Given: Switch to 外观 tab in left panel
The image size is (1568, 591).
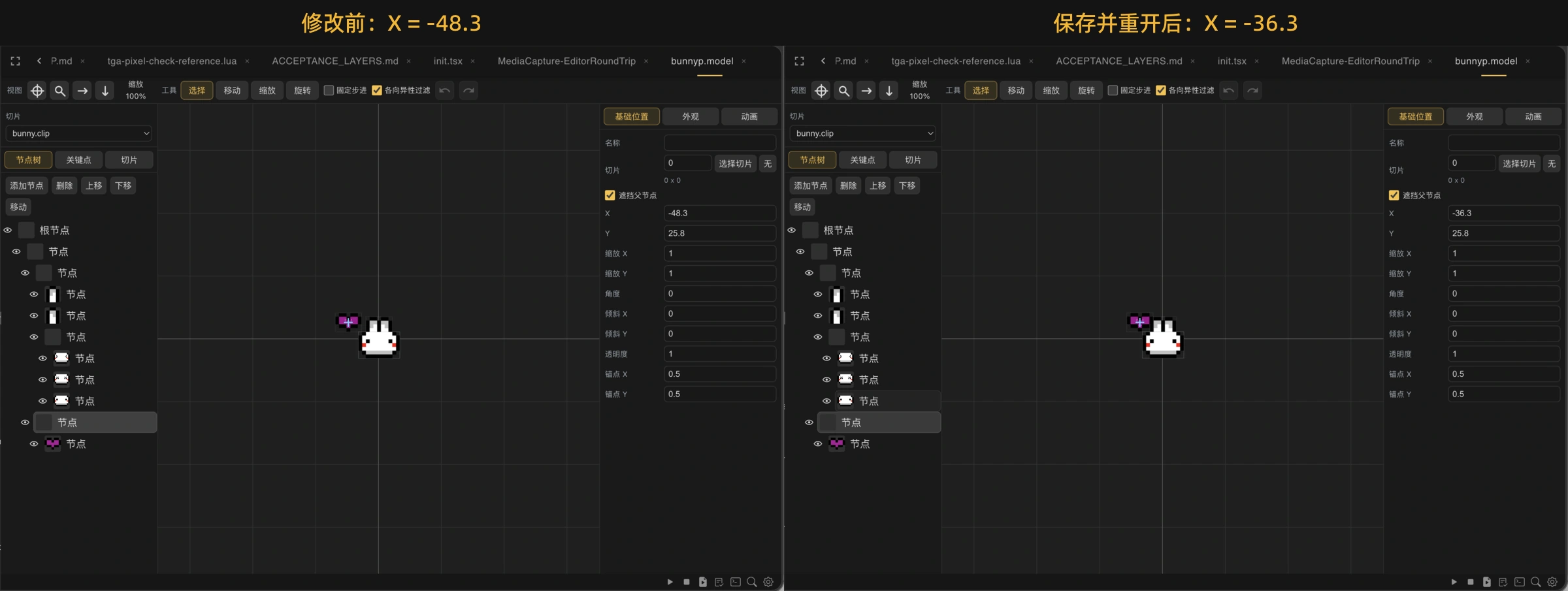Looking at the screenshot, I should coord(691,116).
